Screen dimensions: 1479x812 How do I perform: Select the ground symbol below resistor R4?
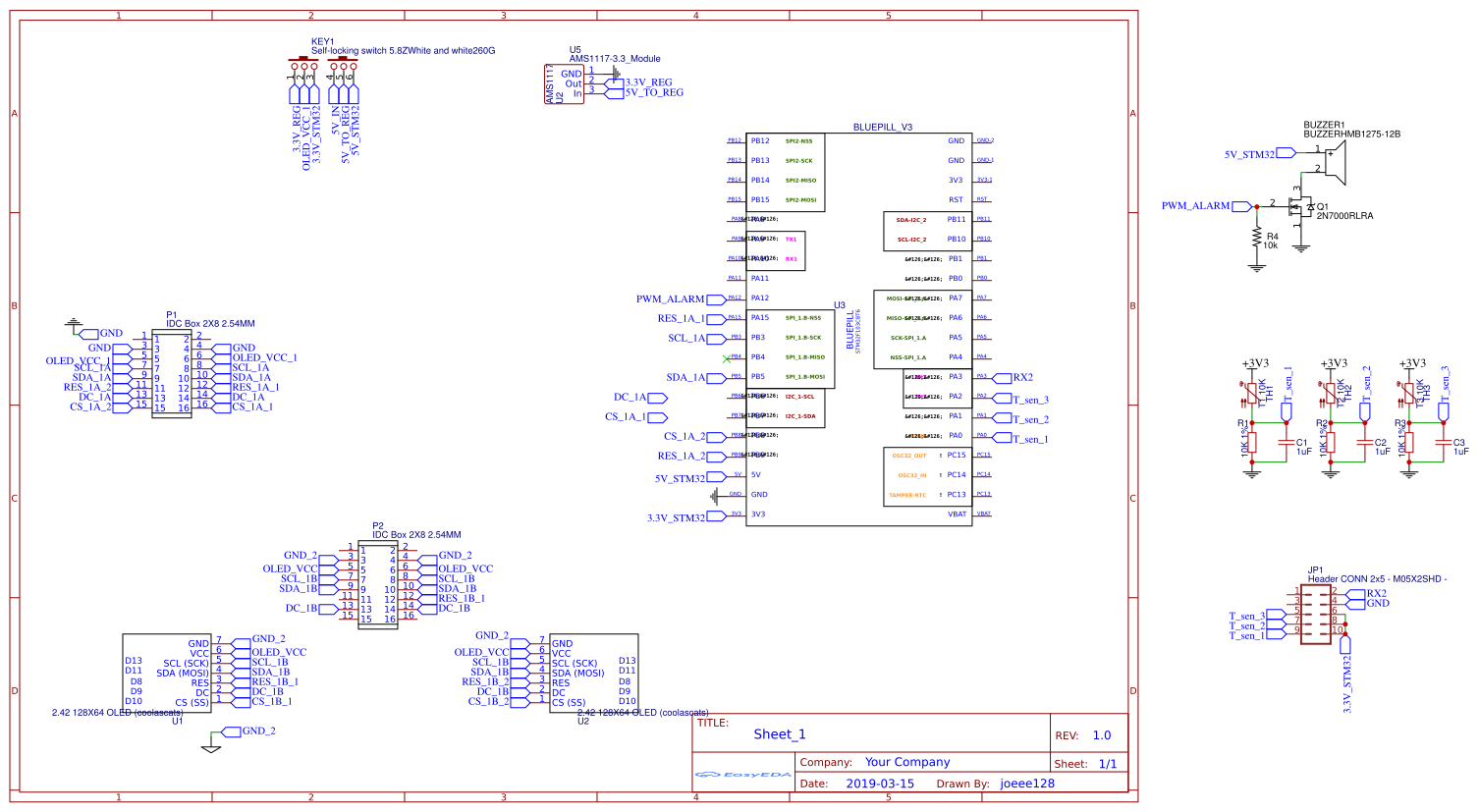click(1257, 265)
